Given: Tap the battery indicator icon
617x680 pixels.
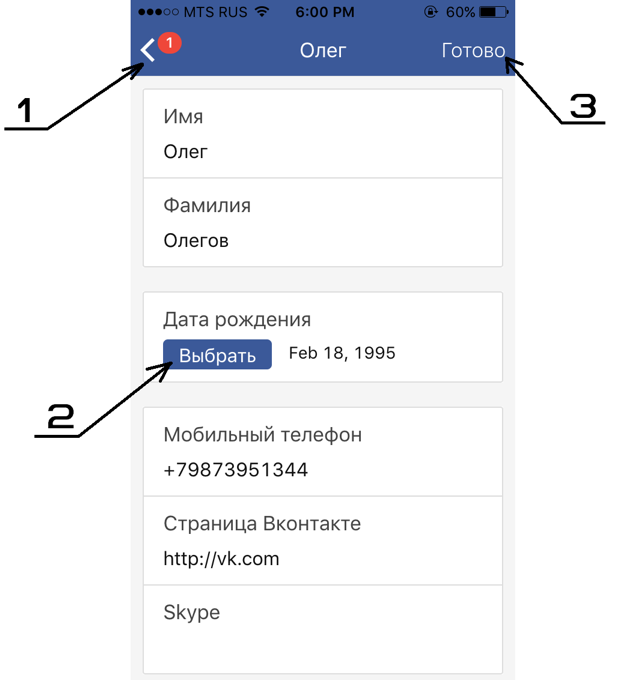Looking at the screenshot, I should pyautogui.click(x=494, y=12).
